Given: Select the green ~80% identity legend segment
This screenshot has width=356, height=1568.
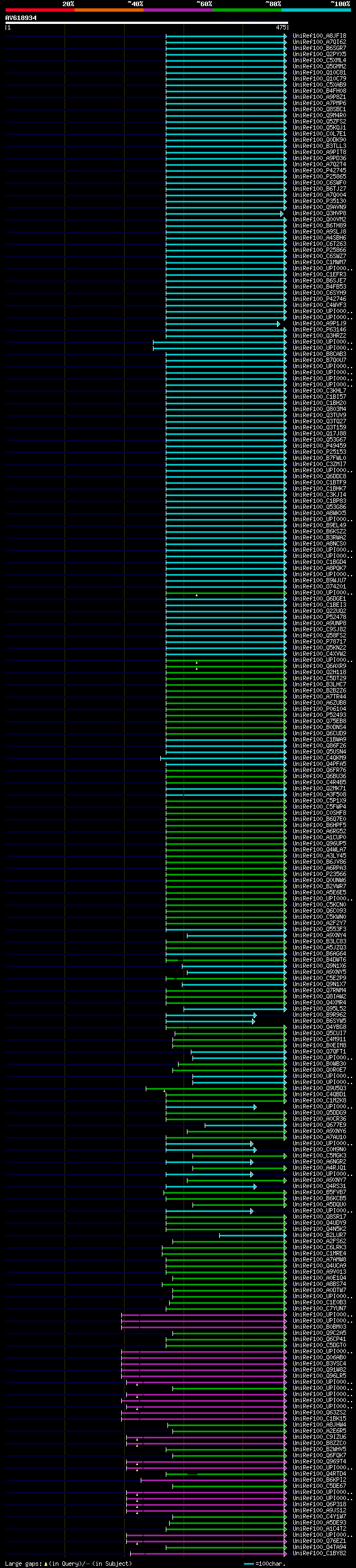Looking at the screenshot, I should (247, 10).
